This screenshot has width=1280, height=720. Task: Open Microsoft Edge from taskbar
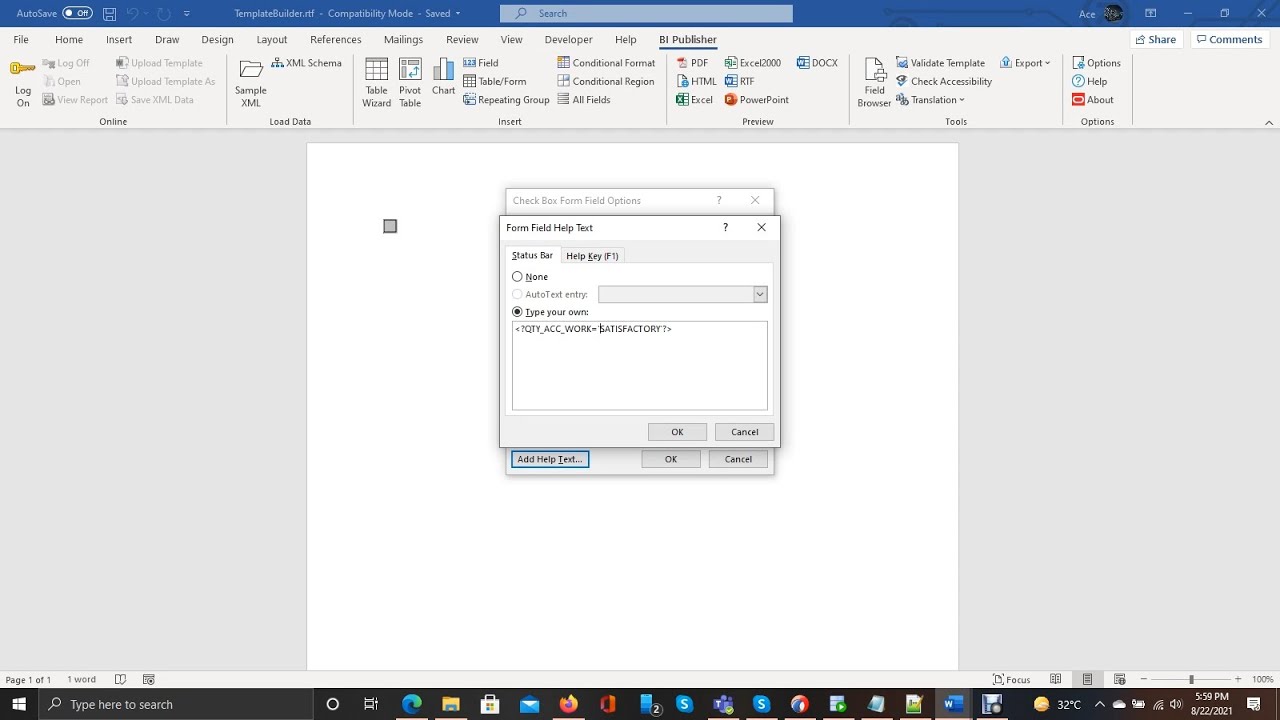click(412, 704)
